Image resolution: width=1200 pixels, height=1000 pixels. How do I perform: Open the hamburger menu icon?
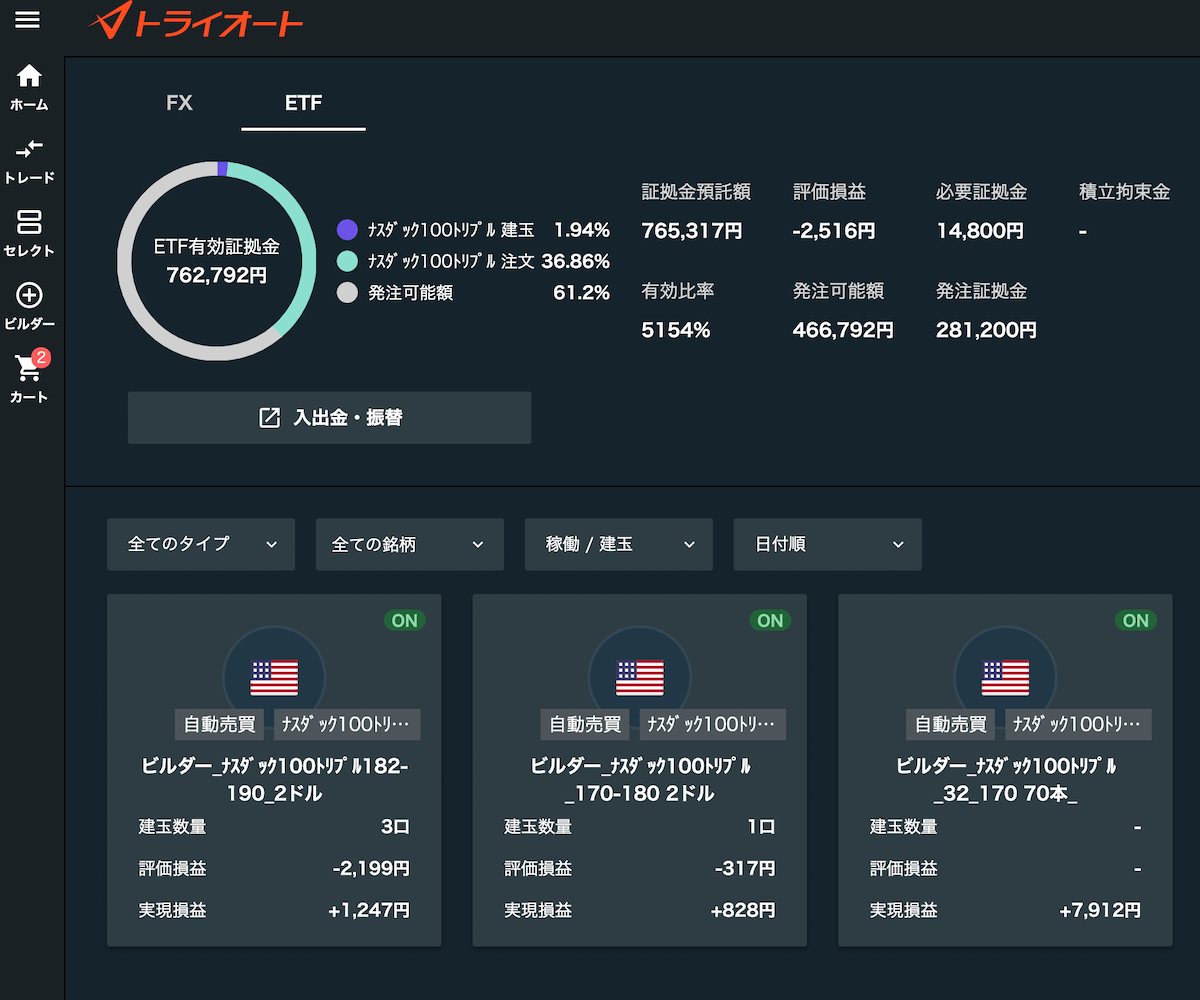tap(28, 20)
